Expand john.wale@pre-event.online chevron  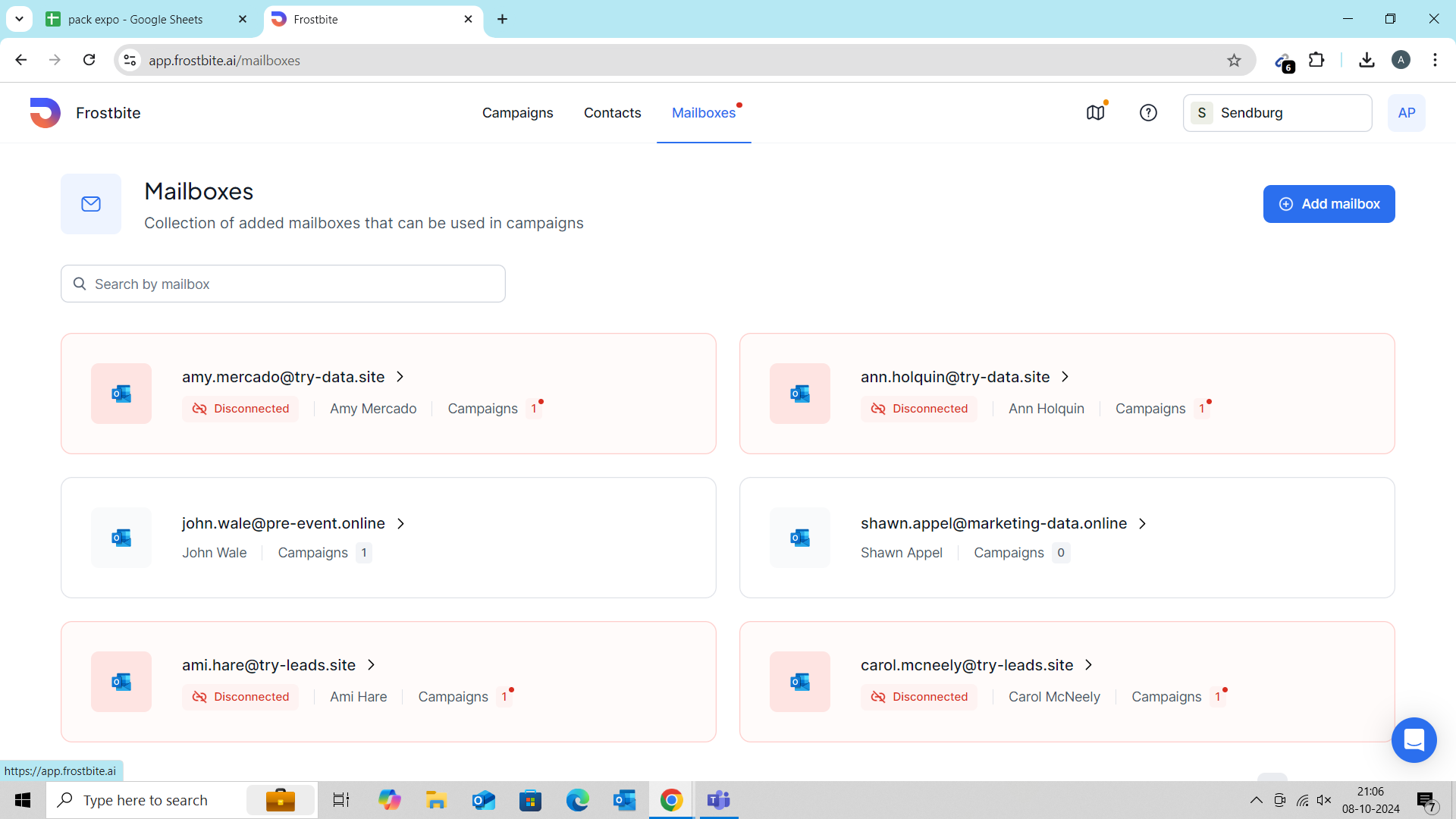tap(401, 523)
